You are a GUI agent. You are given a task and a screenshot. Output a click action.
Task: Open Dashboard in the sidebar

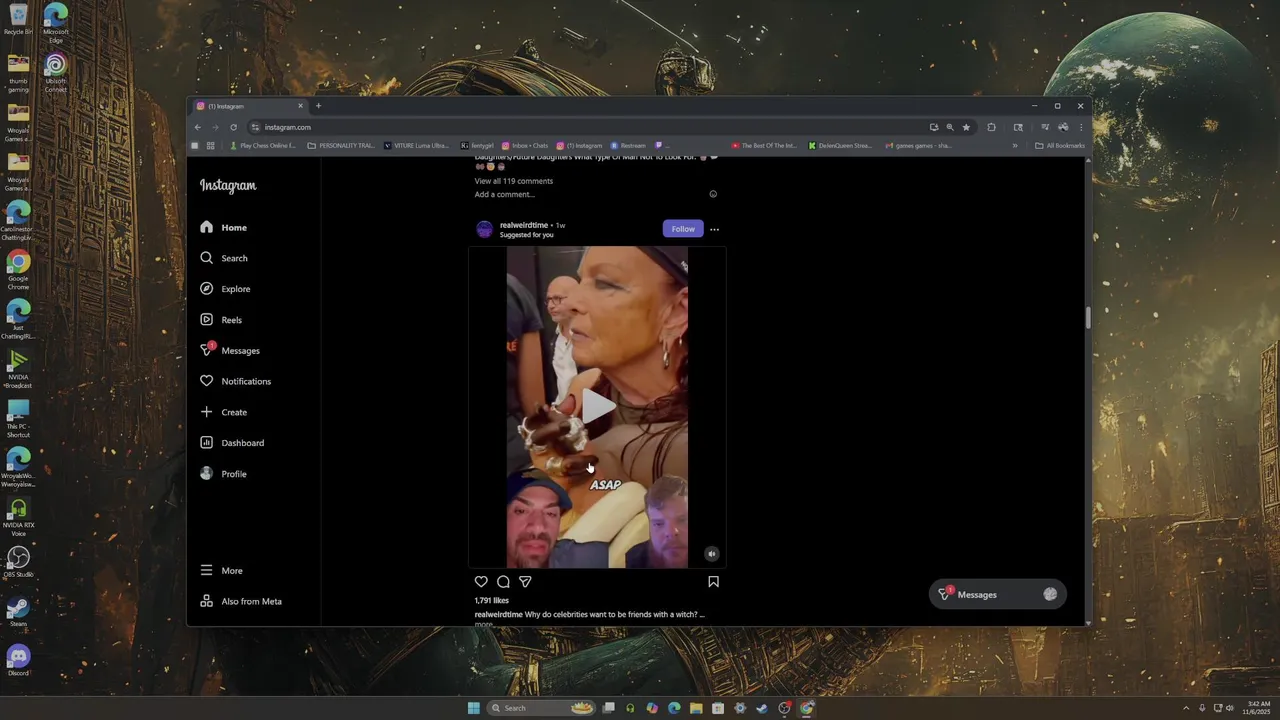[232, 443]
